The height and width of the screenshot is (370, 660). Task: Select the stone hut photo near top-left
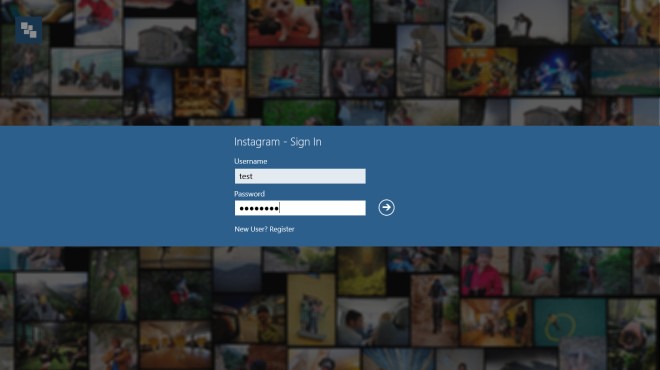pos(160,41)
